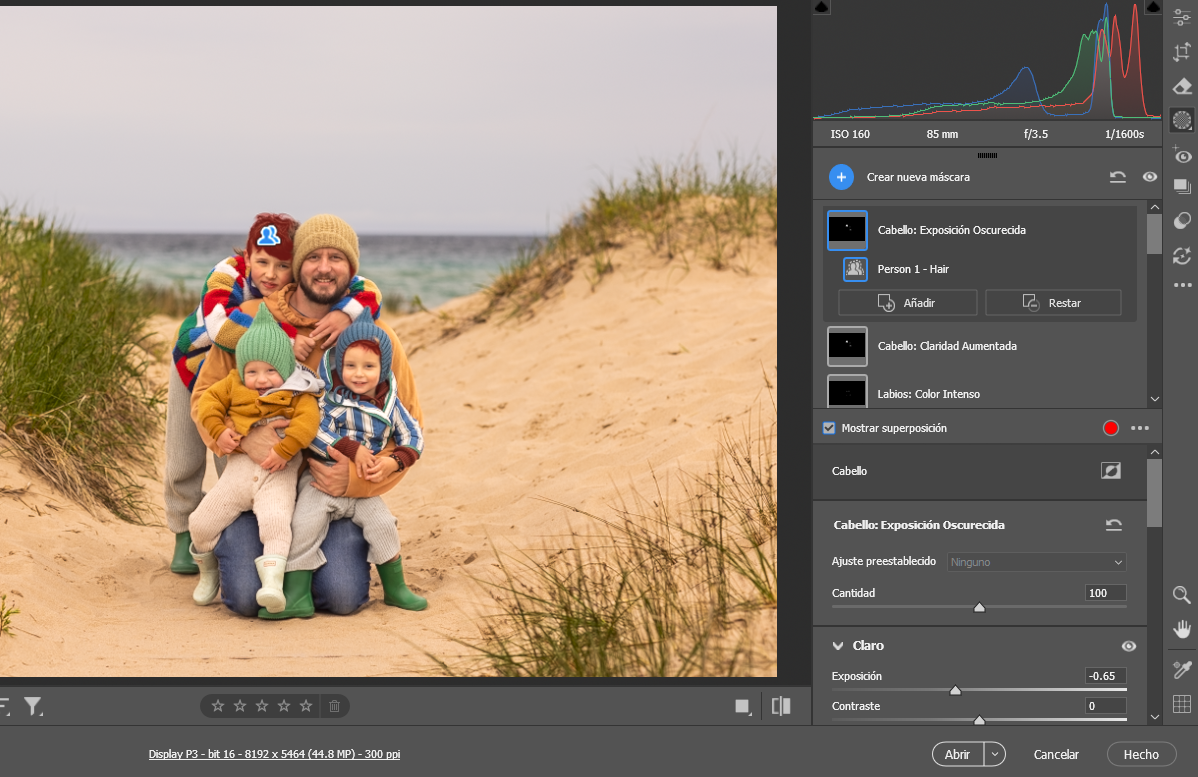Select the Cabello: Claridad Aumentada mask
Image resolution: width=1198 pixels, height=777 pixels.
point(946,346)
